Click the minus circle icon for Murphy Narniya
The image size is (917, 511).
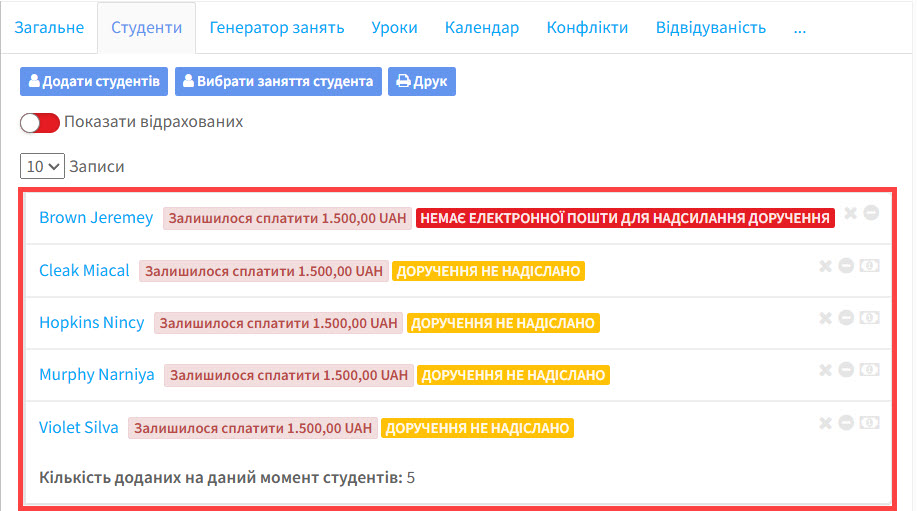coord(846,370)
